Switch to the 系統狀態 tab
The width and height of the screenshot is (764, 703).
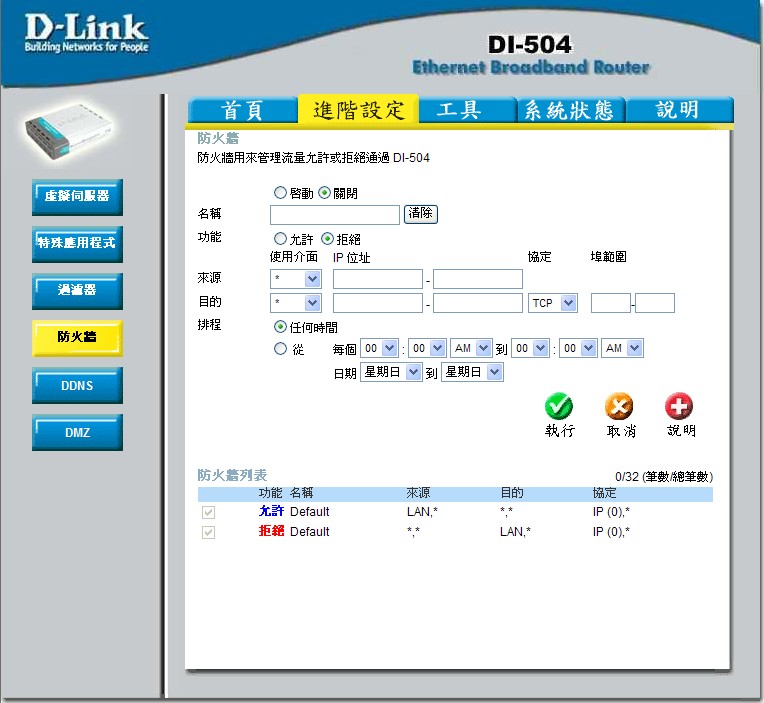coord(569,110)
